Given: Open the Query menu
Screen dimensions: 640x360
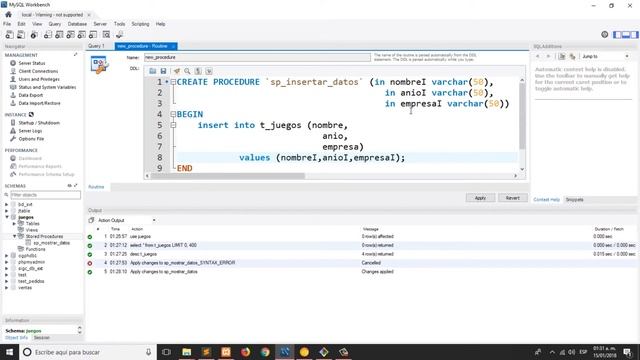Looking at the screenshot, I should pyautogui.click(x=55, y=24).
